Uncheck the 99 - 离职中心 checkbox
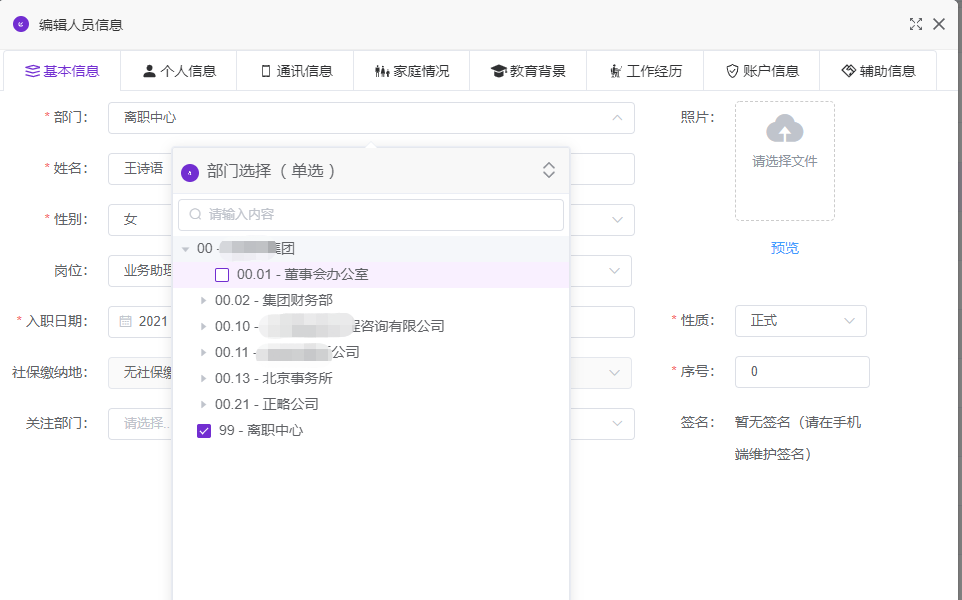The width and height of the screenshot is (962, 600). 204,431
